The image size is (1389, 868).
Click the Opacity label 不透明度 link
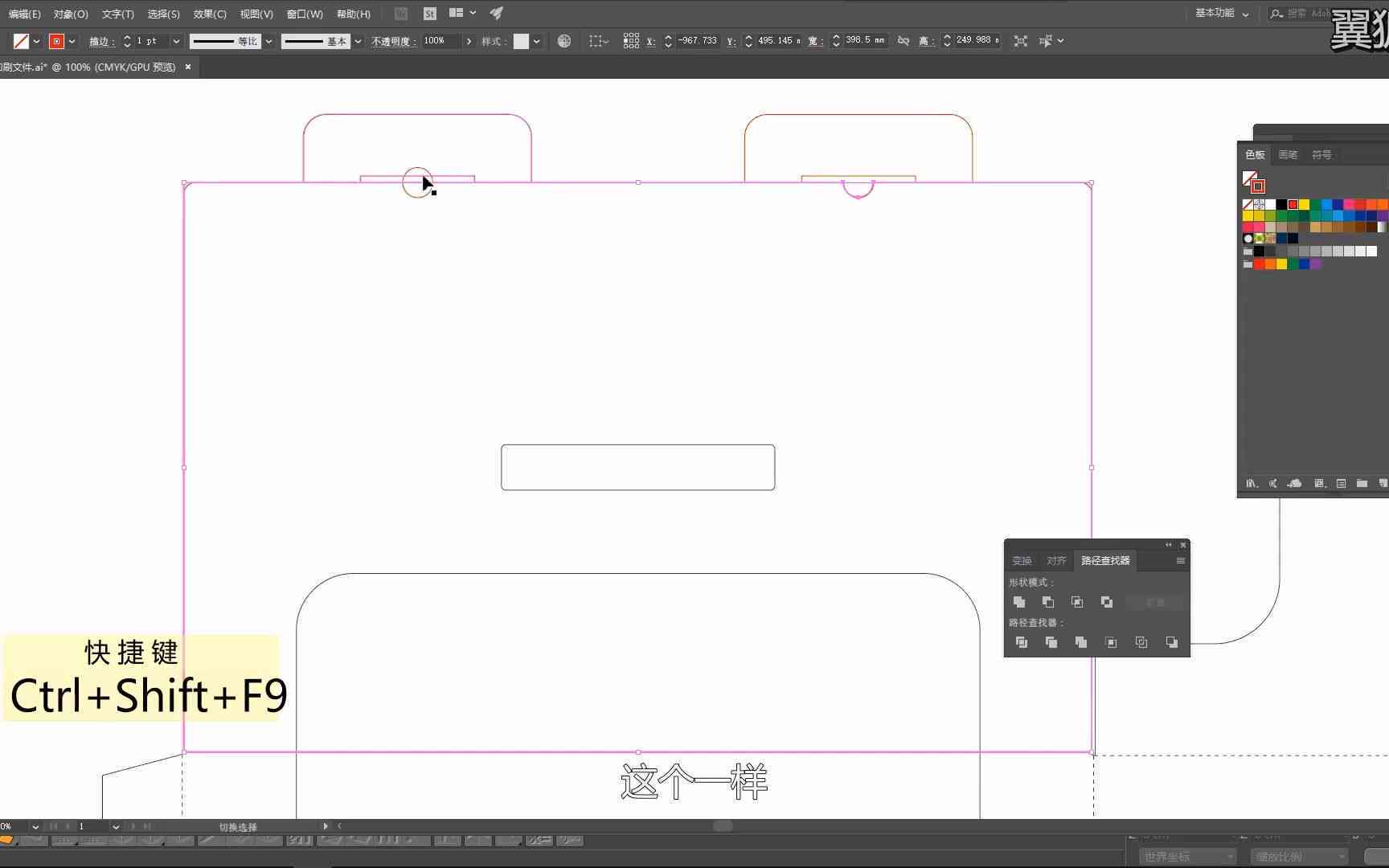tap(393, 41)
